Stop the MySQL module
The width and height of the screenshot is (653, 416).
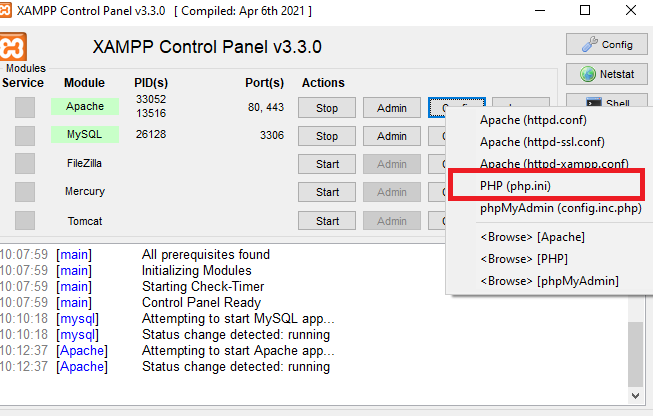pyautogui.click(x=326, y=136)
